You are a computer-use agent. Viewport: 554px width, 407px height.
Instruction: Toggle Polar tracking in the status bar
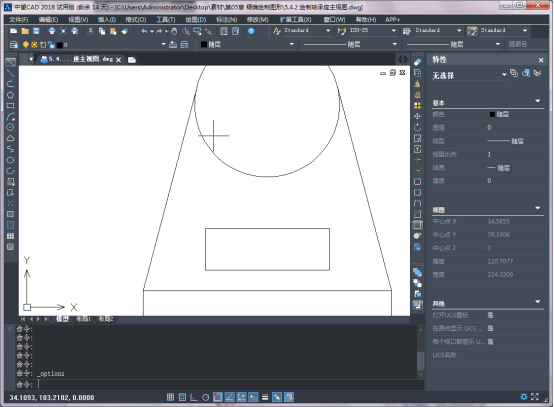(x=206, y=397)
